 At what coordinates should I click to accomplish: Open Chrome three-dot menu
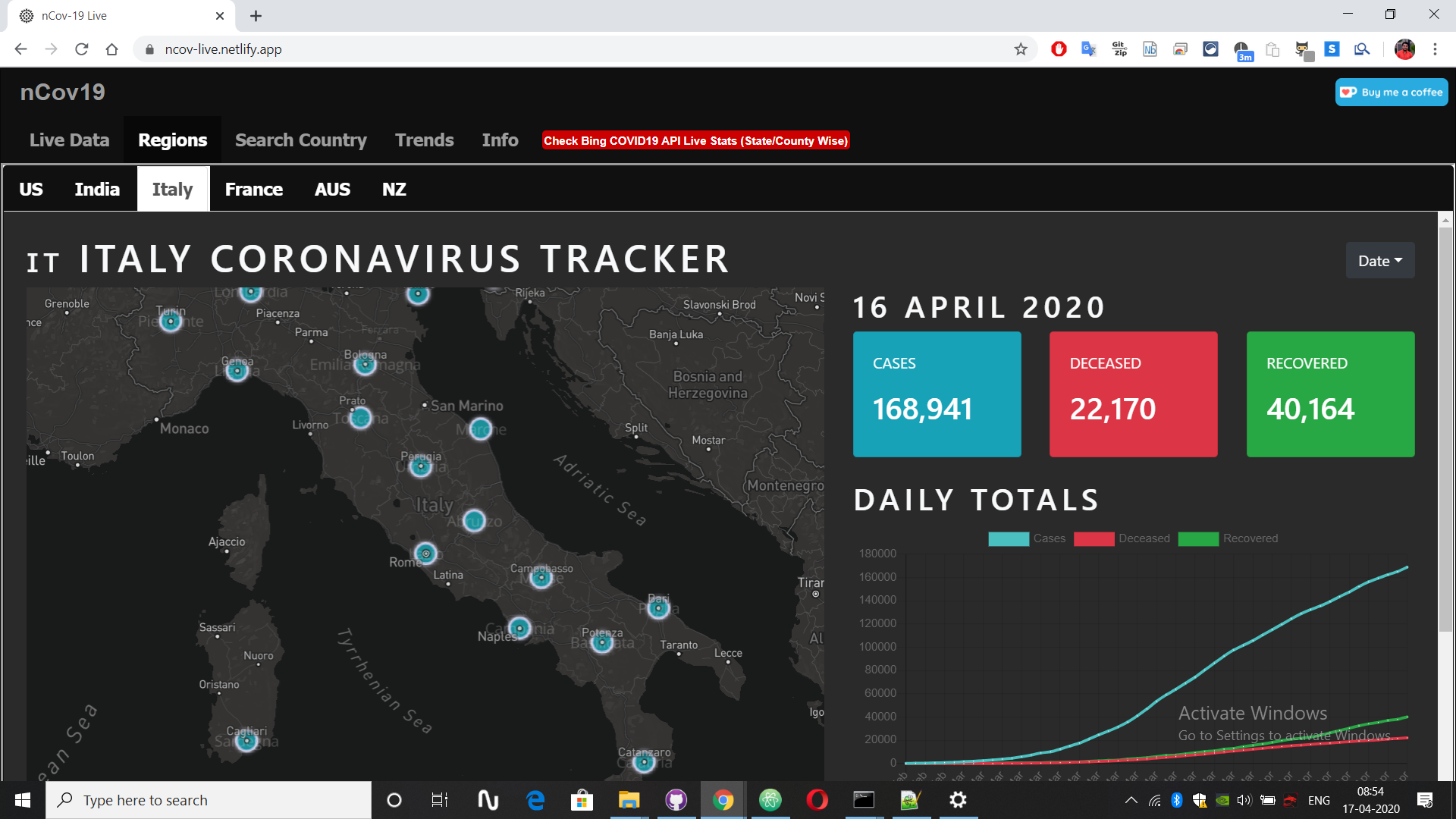tap(1435, 49)
